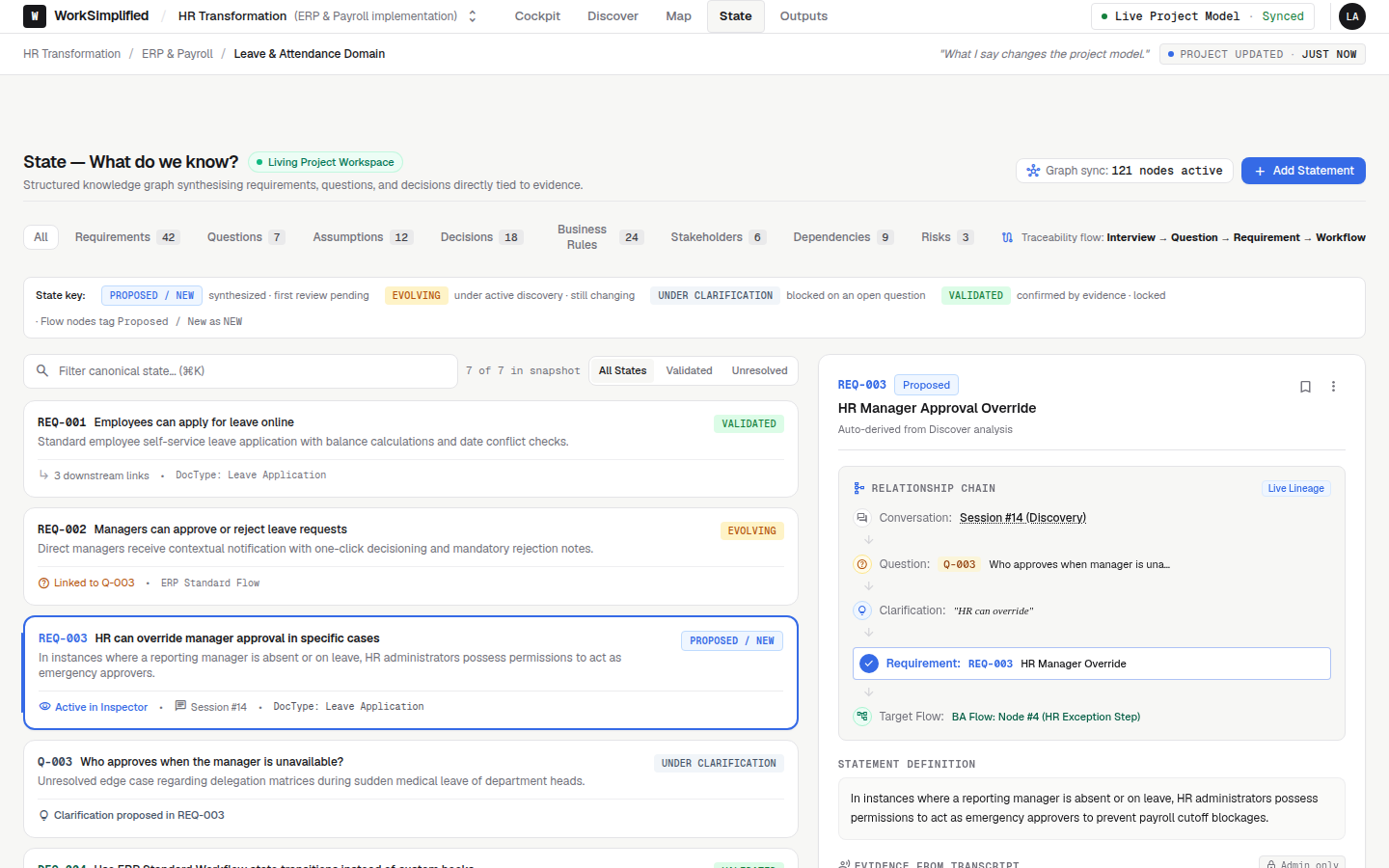Open the Cockpit tab
Screen dimensions: 1389x868
(537, 16)
